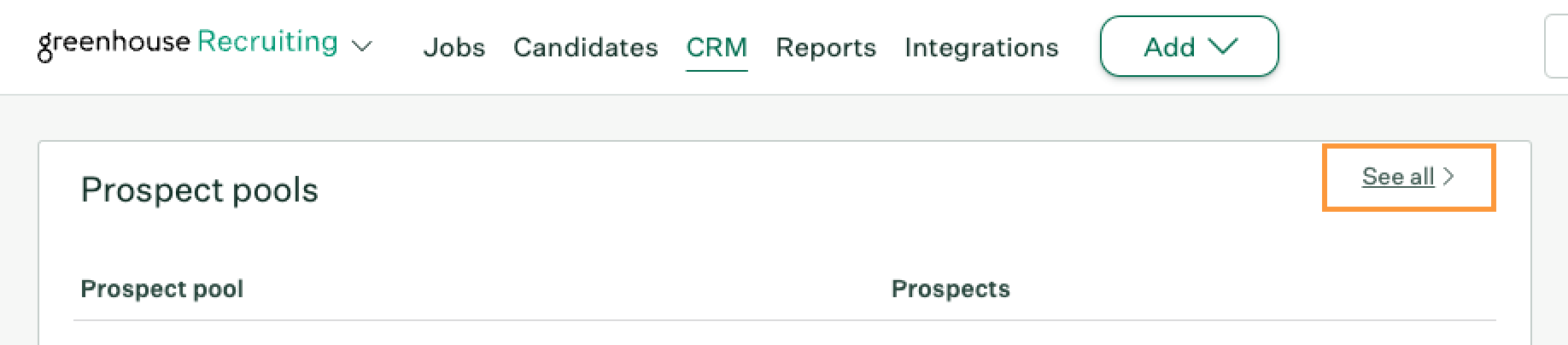Open the Recruiting product switcher chevron

coord(362,46)
